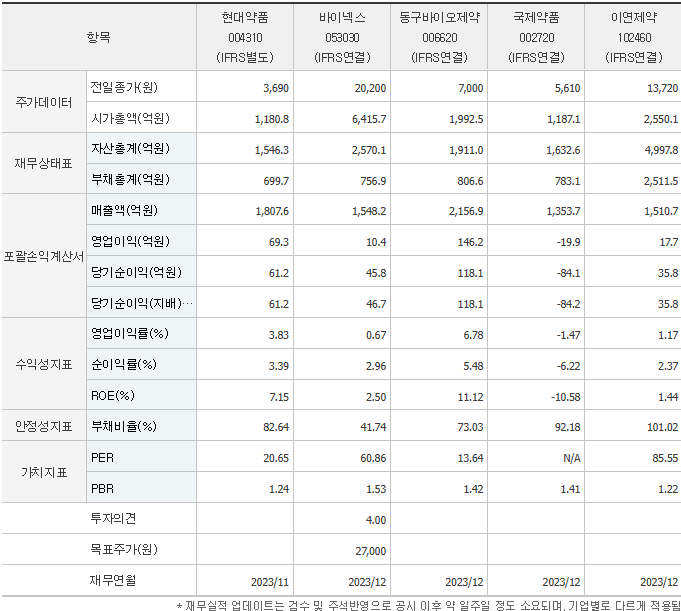Click the 가치지표 category cell
This screenshot has height=611, width=681.
(43, 472)
